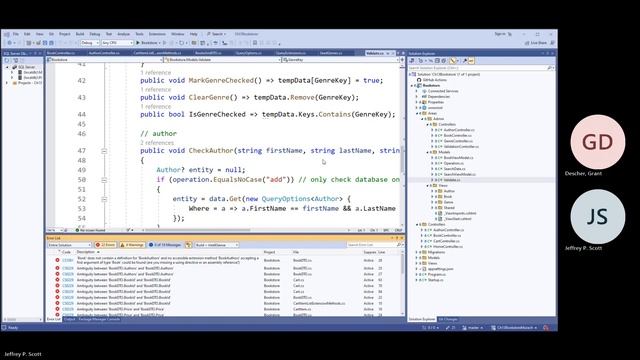Collapse the Admin Models folder
The height and width of the screenshot is (360, 640).
point(428,152)
